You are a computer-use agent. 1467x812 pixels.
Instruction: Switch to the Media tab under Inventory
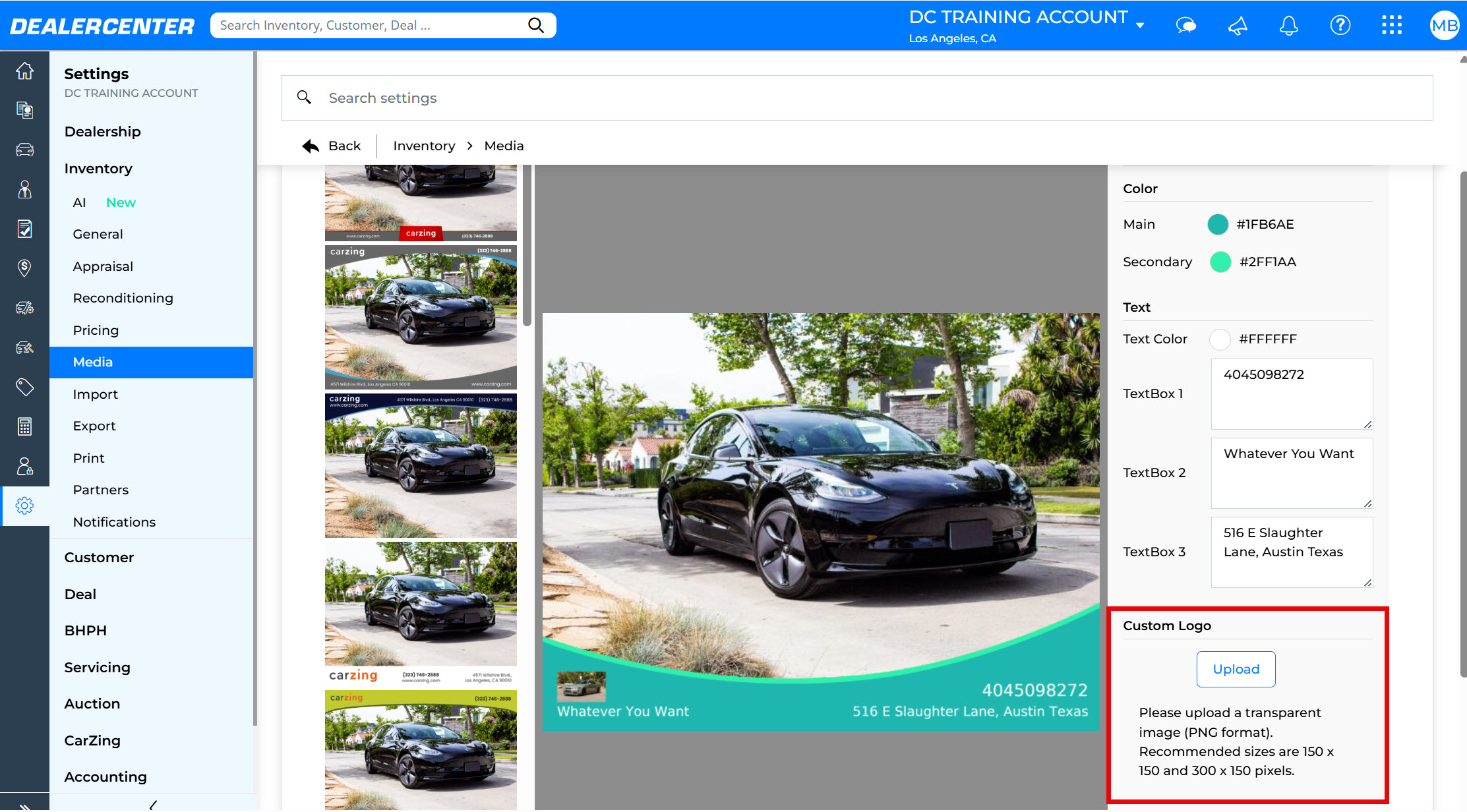pos(92,362)
